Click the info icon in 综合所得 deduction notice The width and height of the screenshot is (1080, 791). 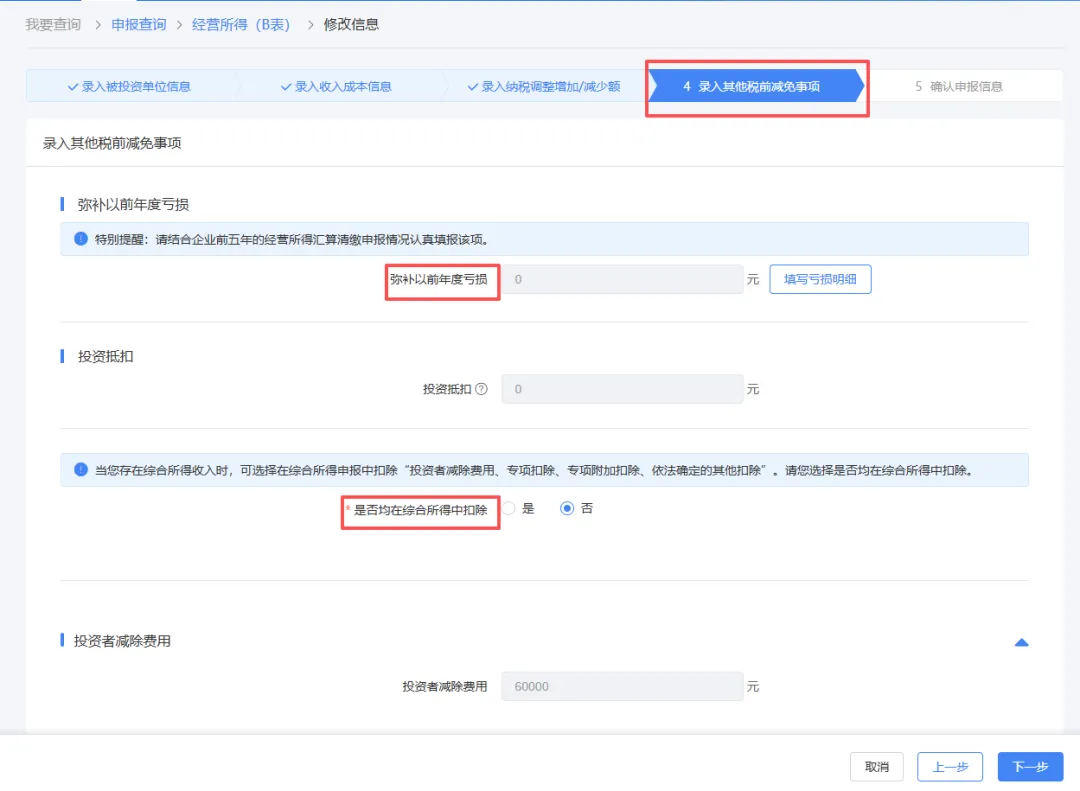[x=81, y=470]
